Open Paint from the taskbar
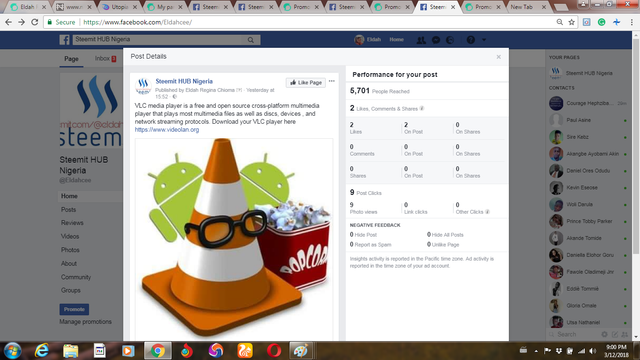 (x=300, y=351)
